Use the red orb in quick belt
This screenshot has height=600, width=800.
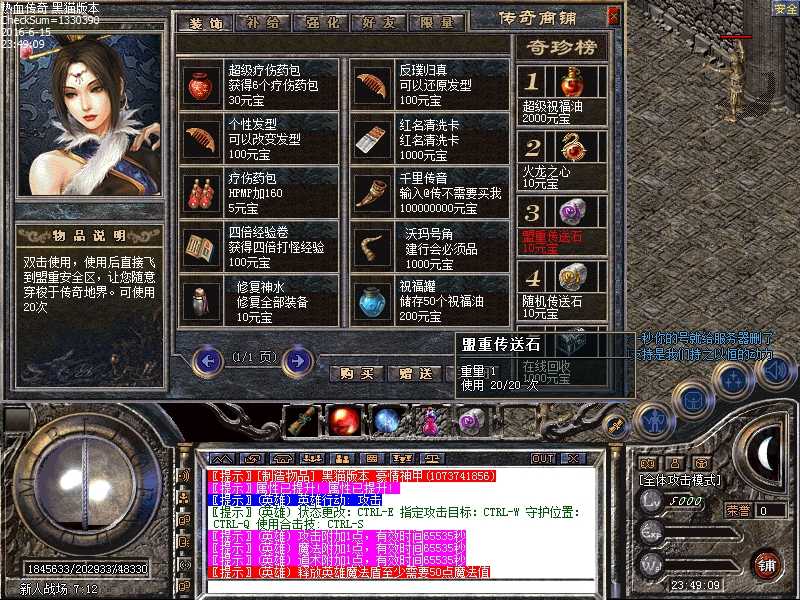(x=344, y=421)
